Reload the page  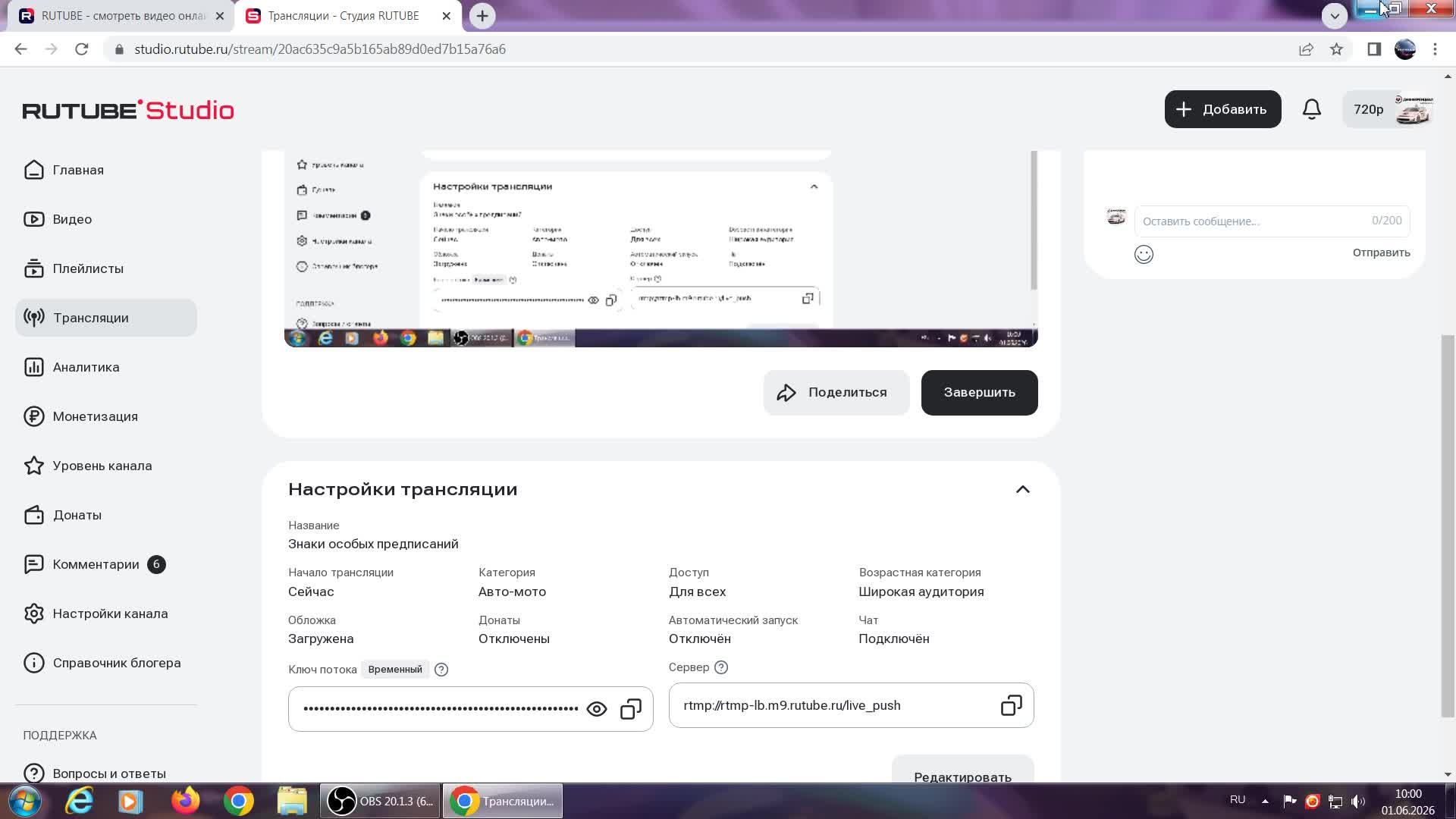coord(82,49)
